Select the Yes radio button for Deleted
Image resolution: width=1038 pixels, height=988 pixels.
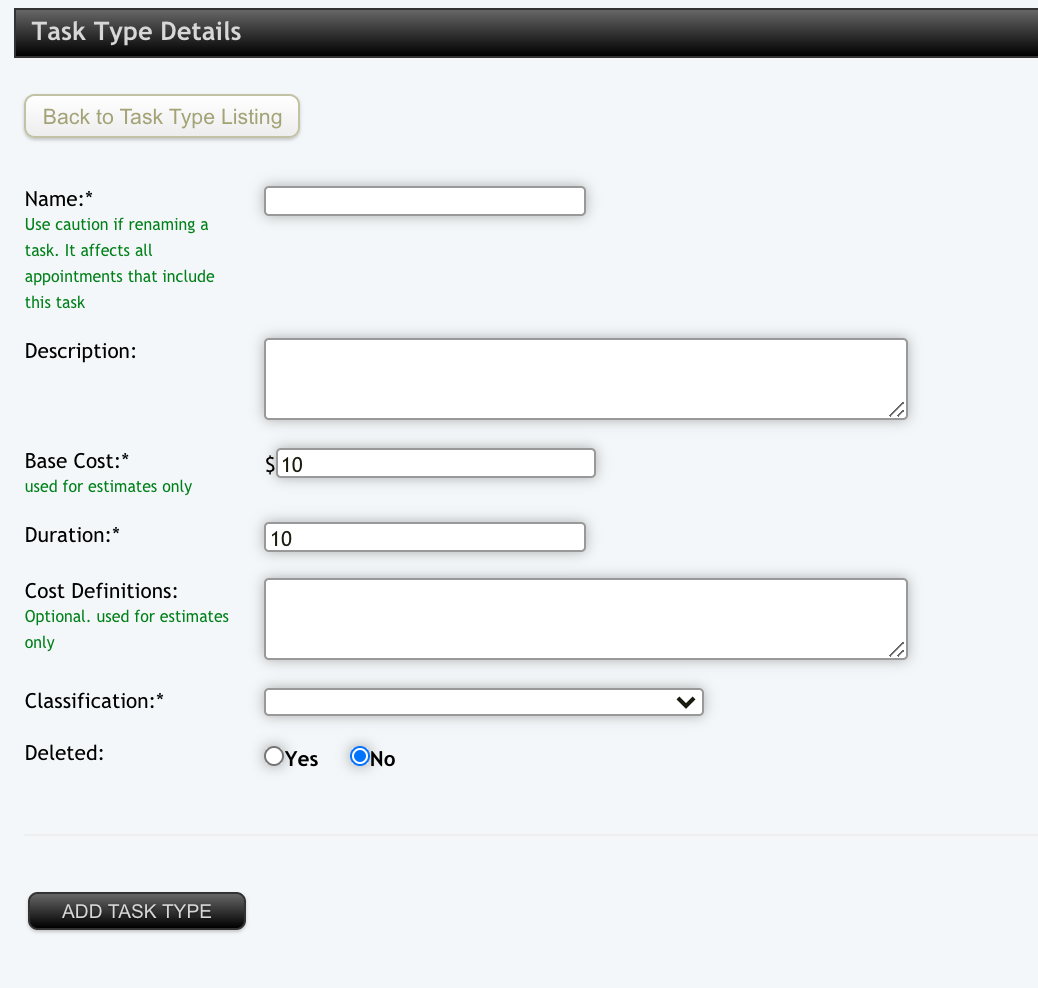(274, 757)
